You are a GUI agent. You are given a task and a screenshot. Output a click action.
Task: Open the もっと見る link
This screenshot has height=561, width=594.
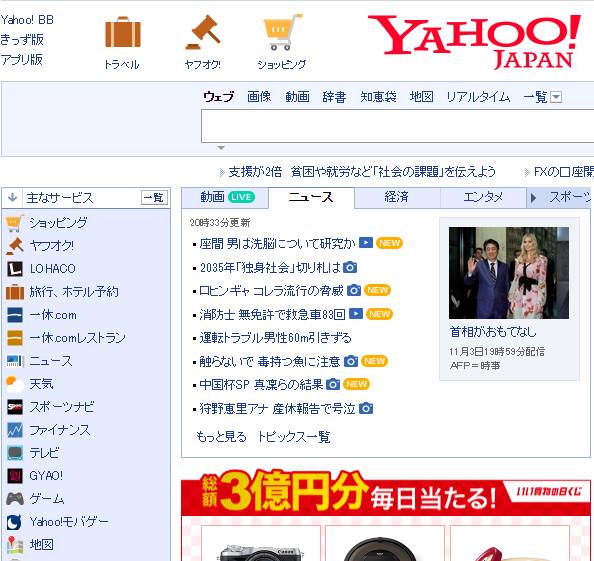(x=221, y=437)
